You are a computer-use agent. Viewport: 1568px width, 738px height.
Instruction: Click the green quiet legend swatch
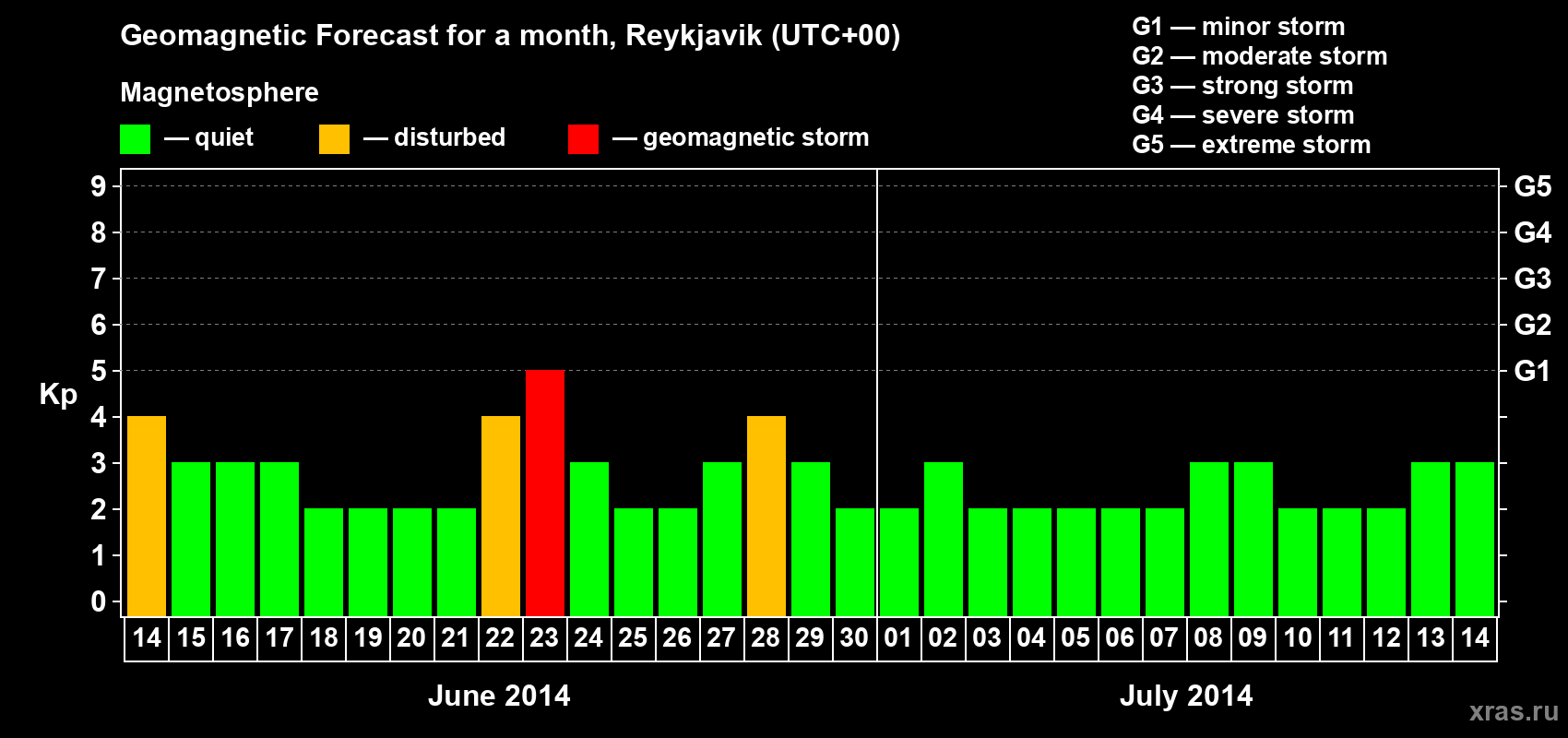(x=135, y=139)
